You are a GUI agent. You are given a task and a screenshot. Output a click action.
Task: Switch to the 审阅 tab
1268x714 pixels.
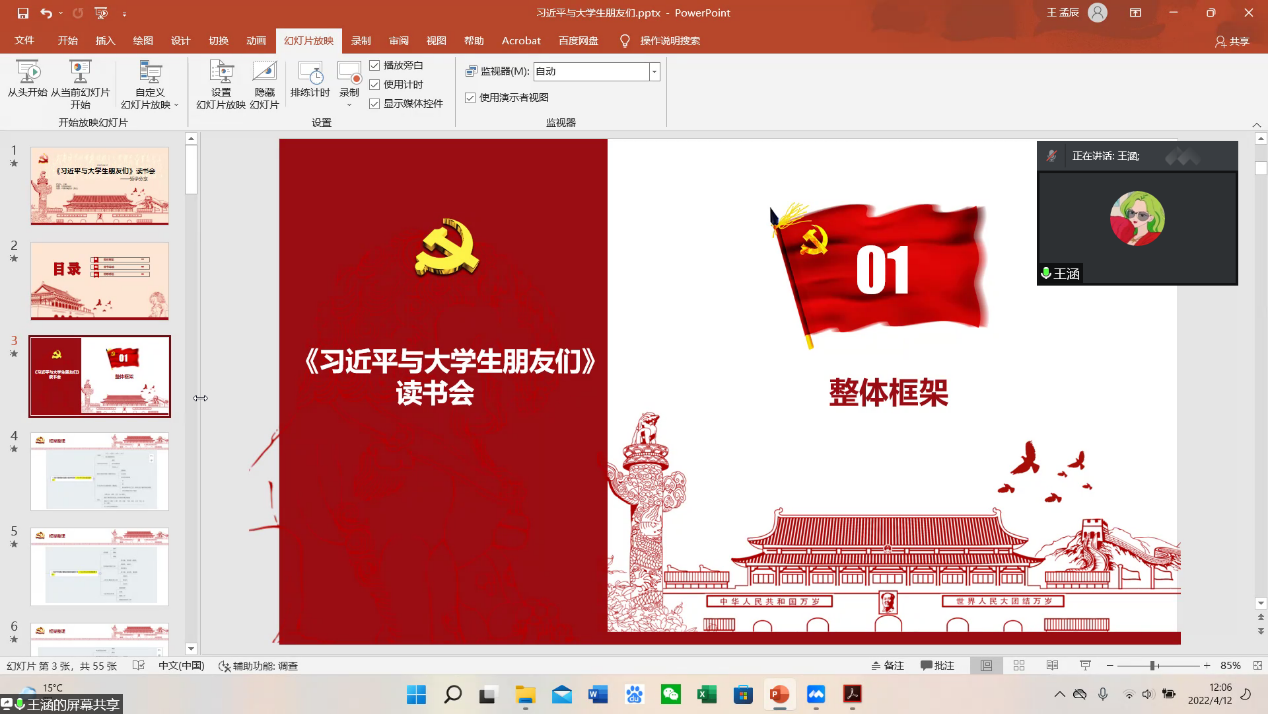coord(399,41)
